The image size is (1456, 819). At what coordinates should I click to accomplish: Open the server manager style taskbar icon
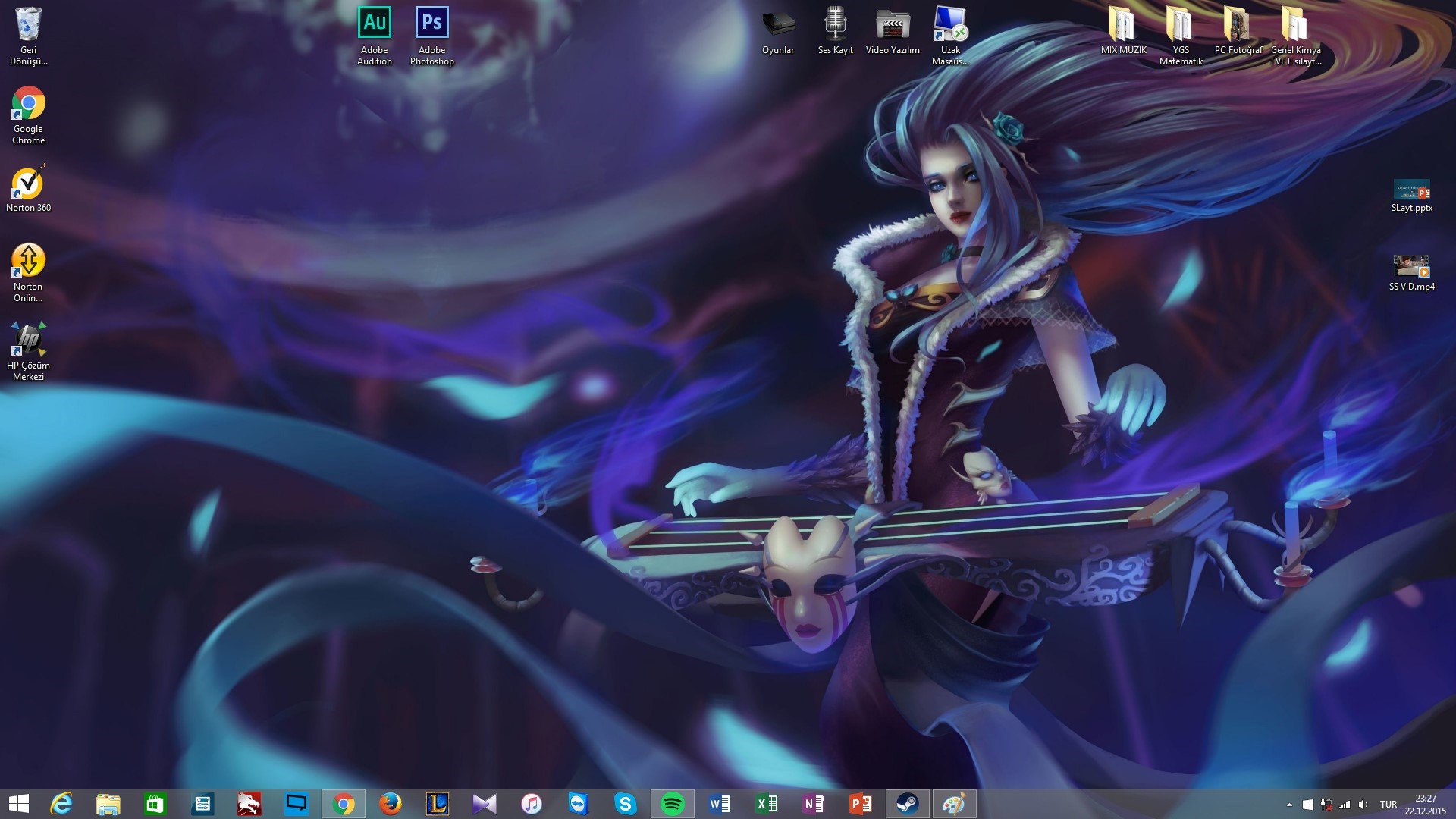(202, 804)
